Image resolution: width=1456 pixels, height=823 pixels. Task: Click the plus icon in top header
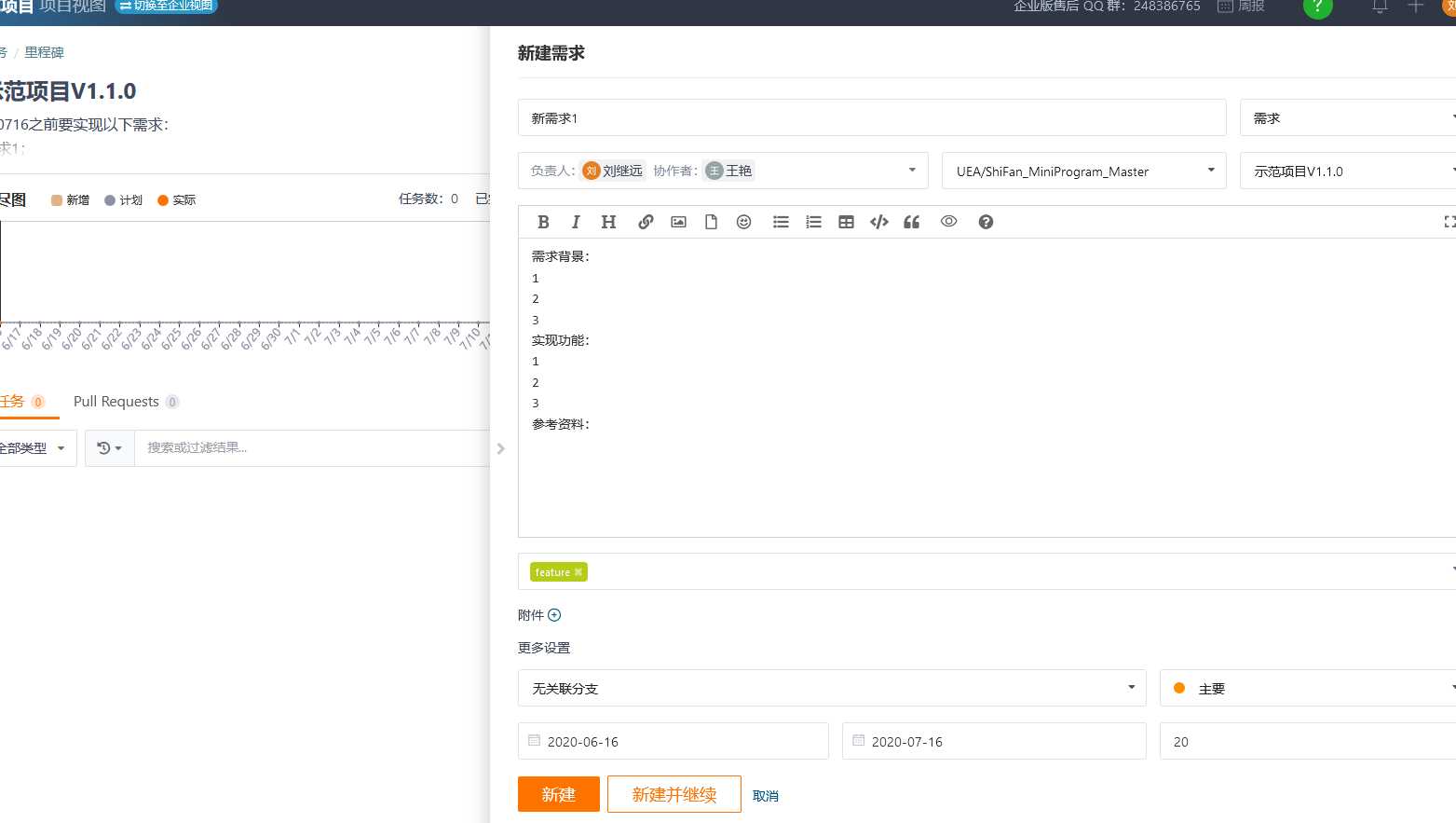coord(1415,7)
